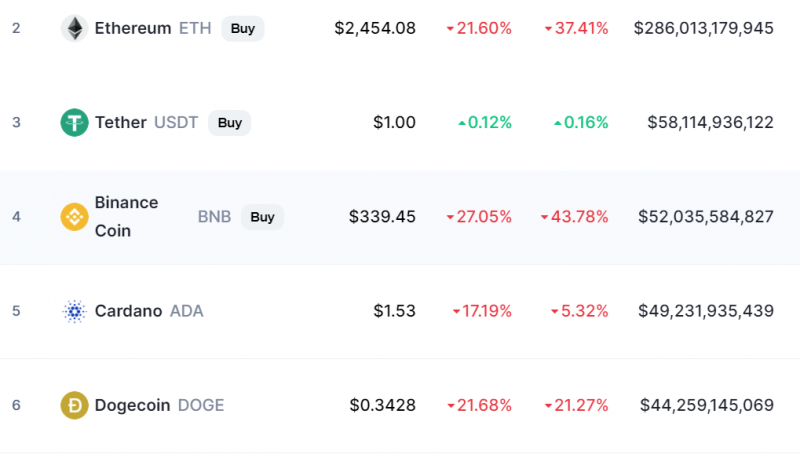This screenshot has width=800, height=458.
Task: Click the gold Dogecoin logo icon
Action: (x=74, y=405)
